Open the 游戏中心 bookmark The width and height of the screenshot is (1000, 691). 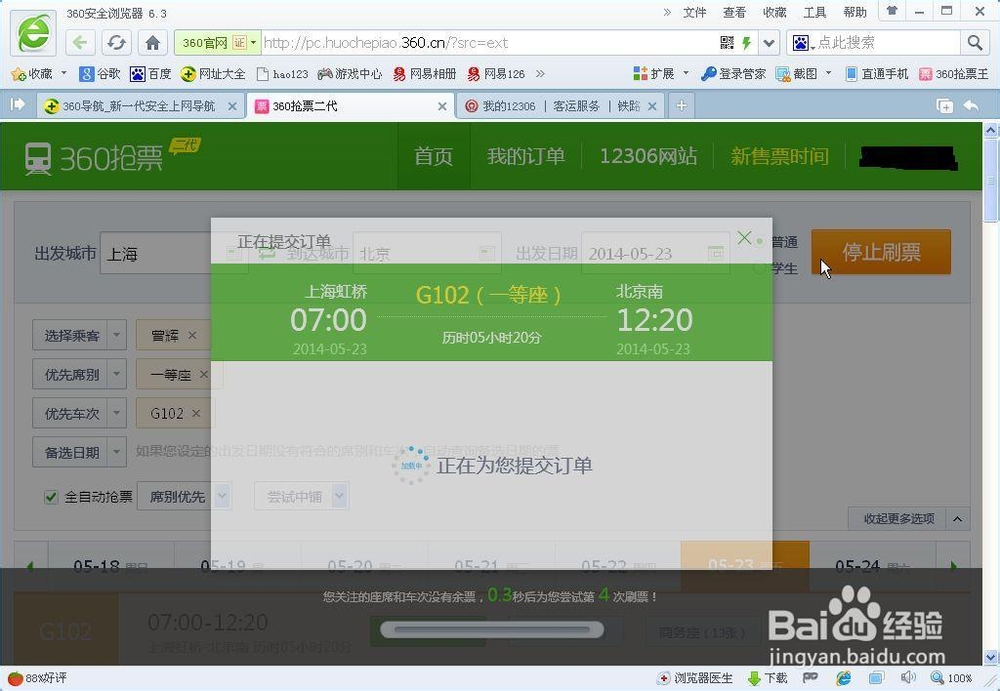(349, 74)
